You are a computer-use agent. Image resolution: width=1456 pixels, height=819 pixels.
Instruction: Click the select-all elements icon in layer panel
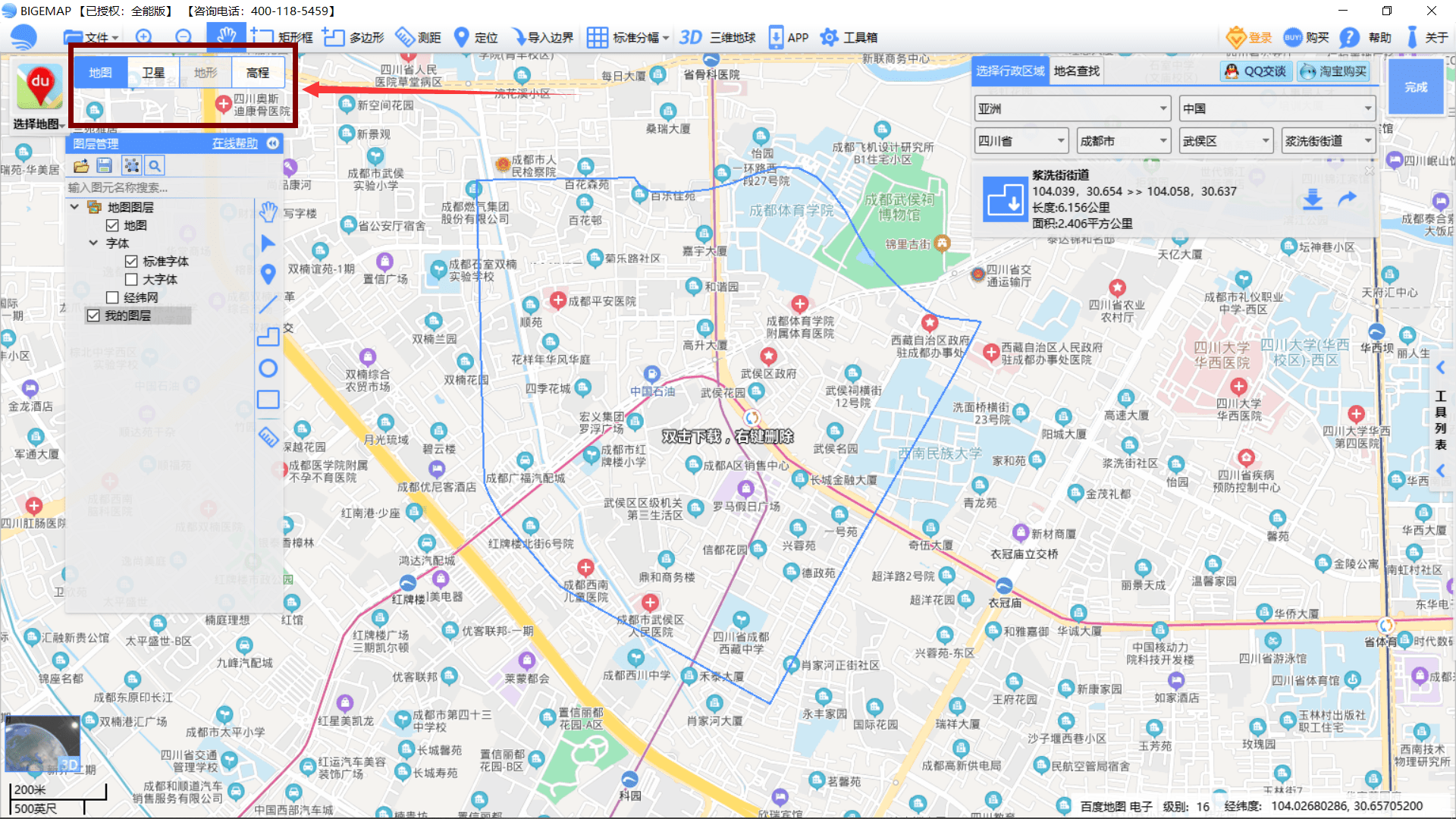(131, 165)
